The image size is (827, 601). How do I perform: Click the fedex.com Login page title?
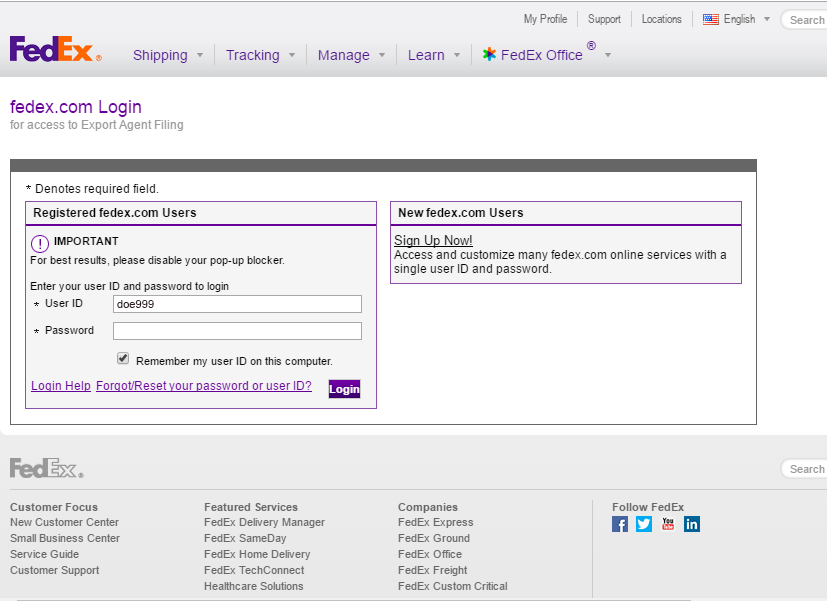pos(76,107)
